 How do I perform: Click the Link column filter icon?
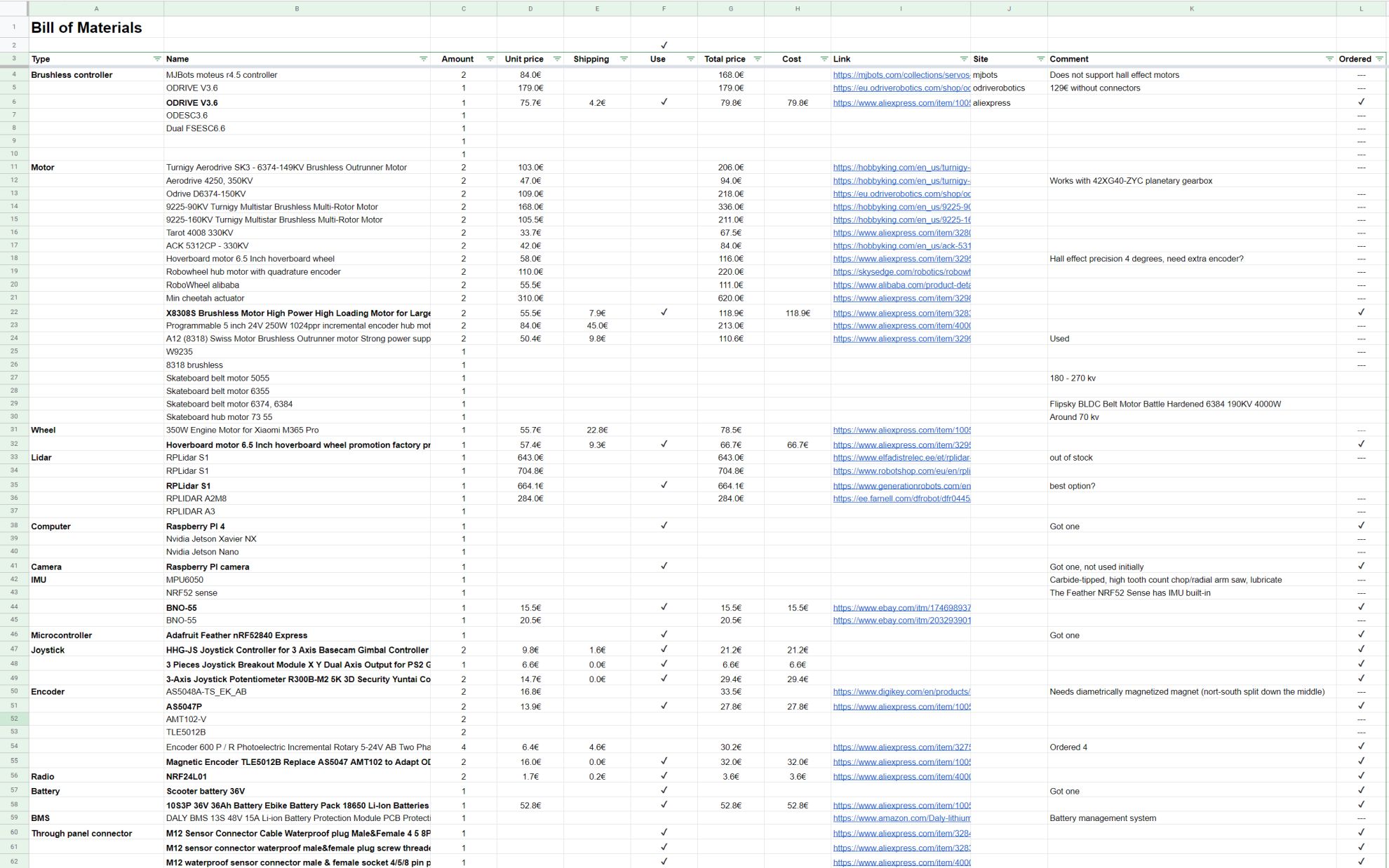963,59
